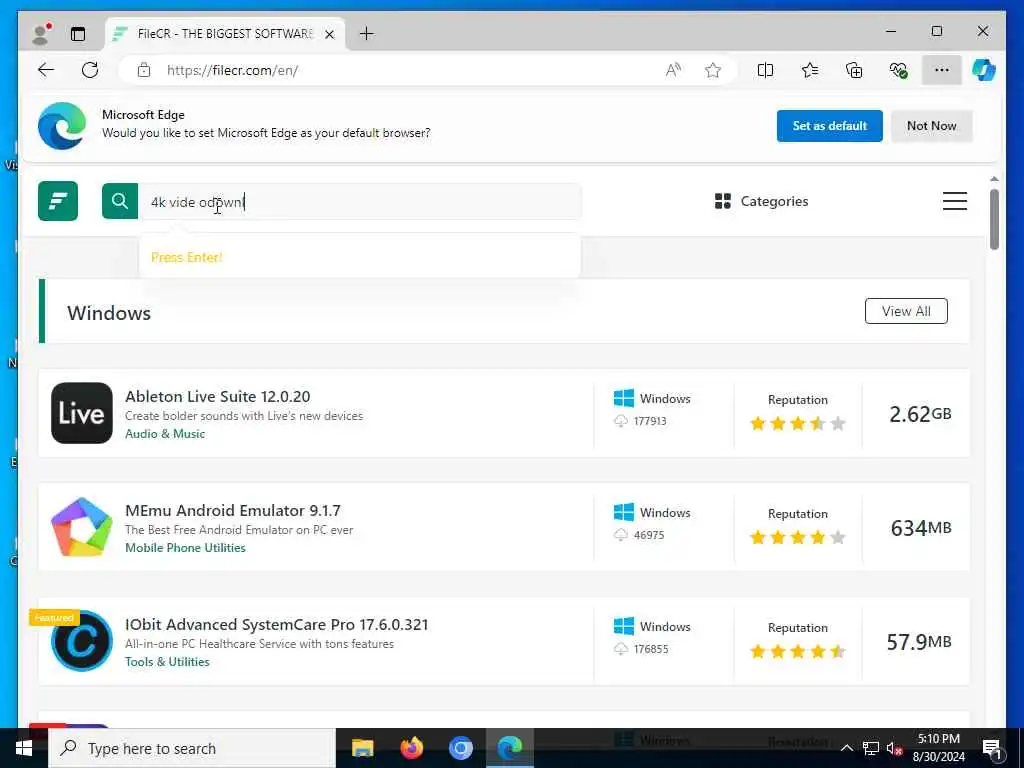Open the volume tray icon

(894, 748)
